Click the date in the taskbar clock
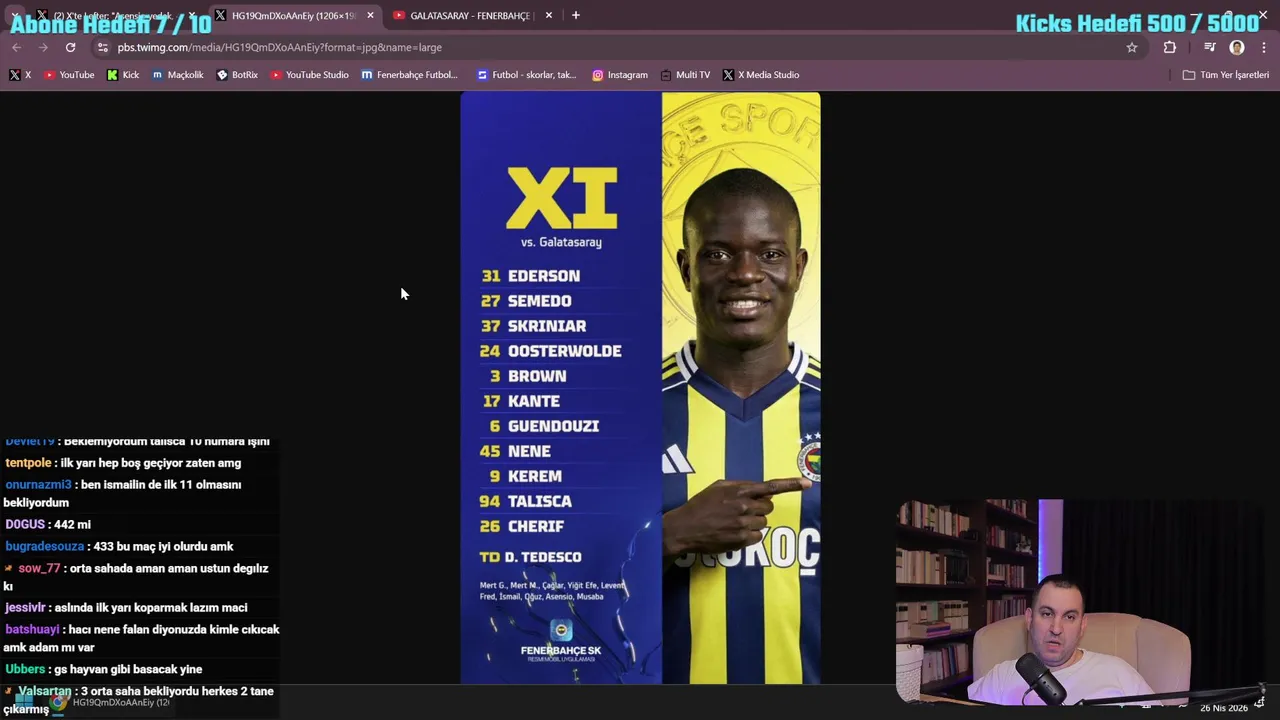The width and height of the screenshot is (1280, 720). (1224, 708)
